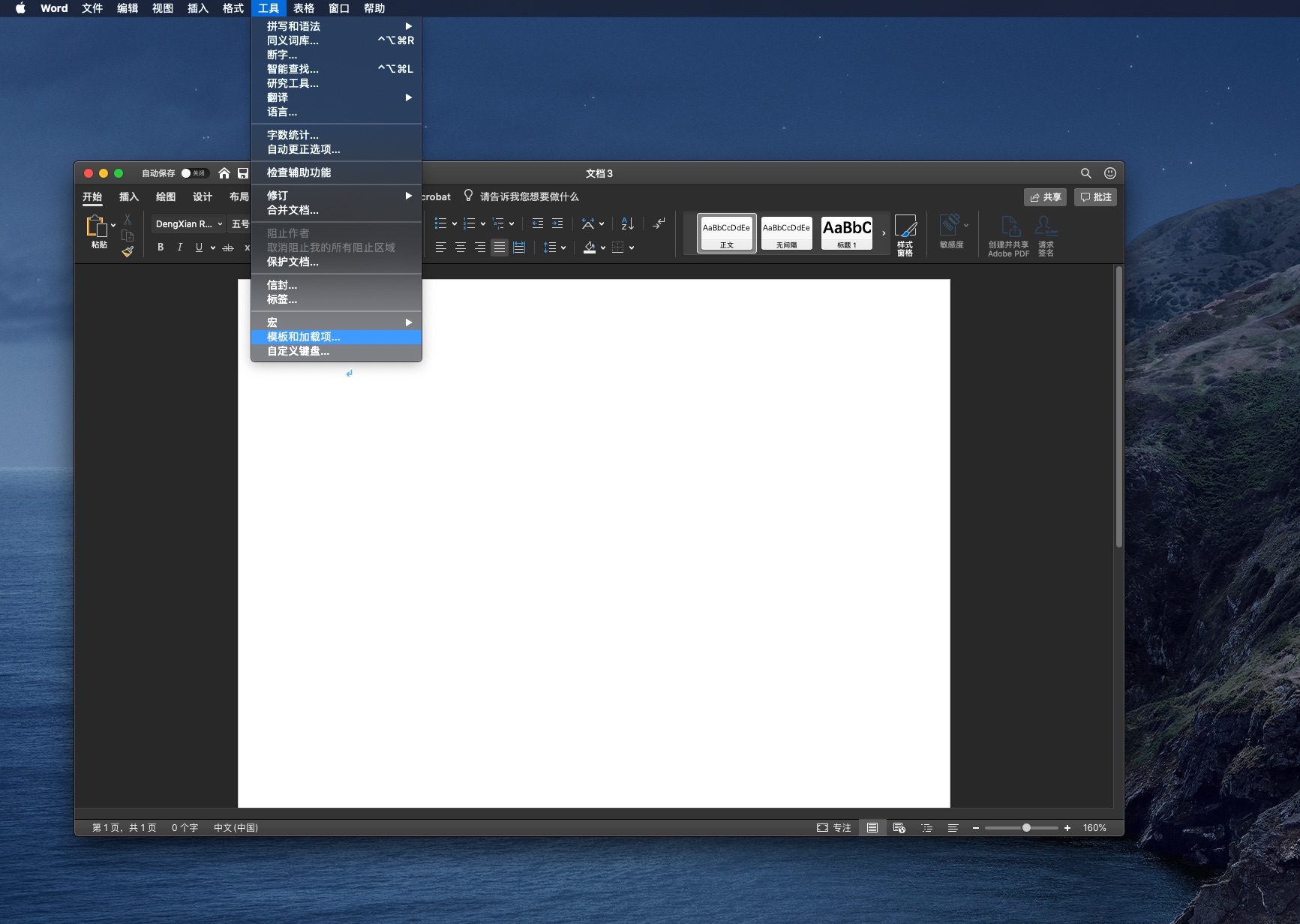The height and width of the screenshot is (924, 1300).
Task: Click Create and Share Adobe PDF
Action: click(1009, 235)
